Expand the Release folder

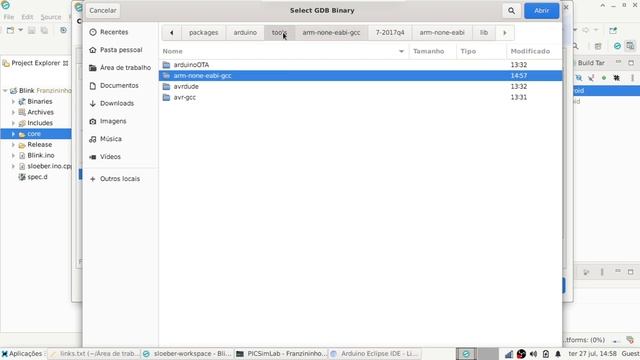tap(13, 144)
